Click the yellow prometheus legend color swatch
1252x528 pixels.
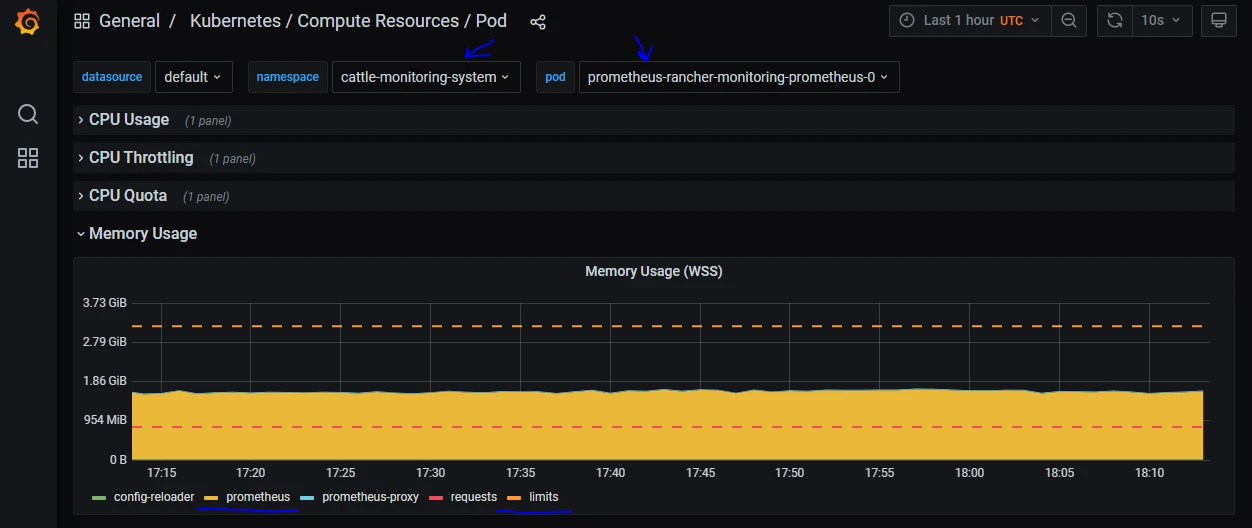(x=211, y=497)
